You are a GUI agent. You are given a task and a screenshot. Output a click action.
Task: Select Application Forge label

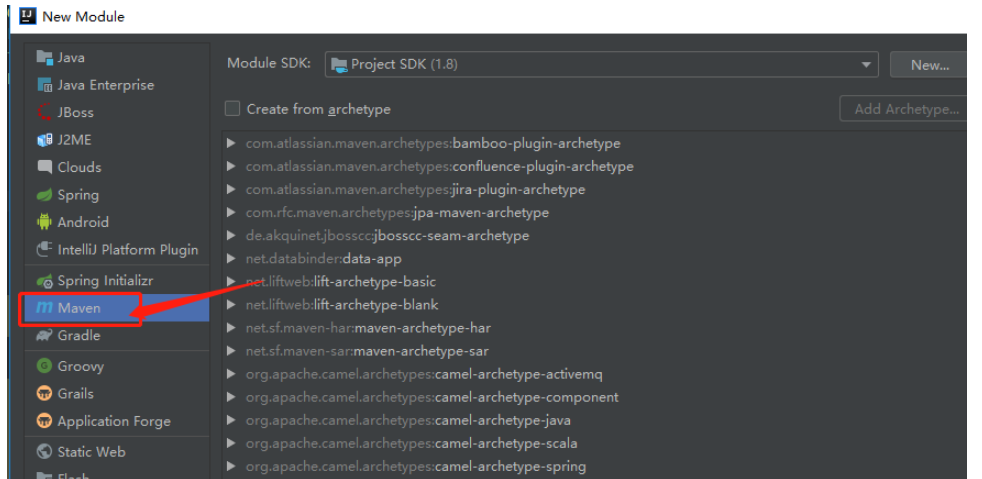click(x=114, y=422)
